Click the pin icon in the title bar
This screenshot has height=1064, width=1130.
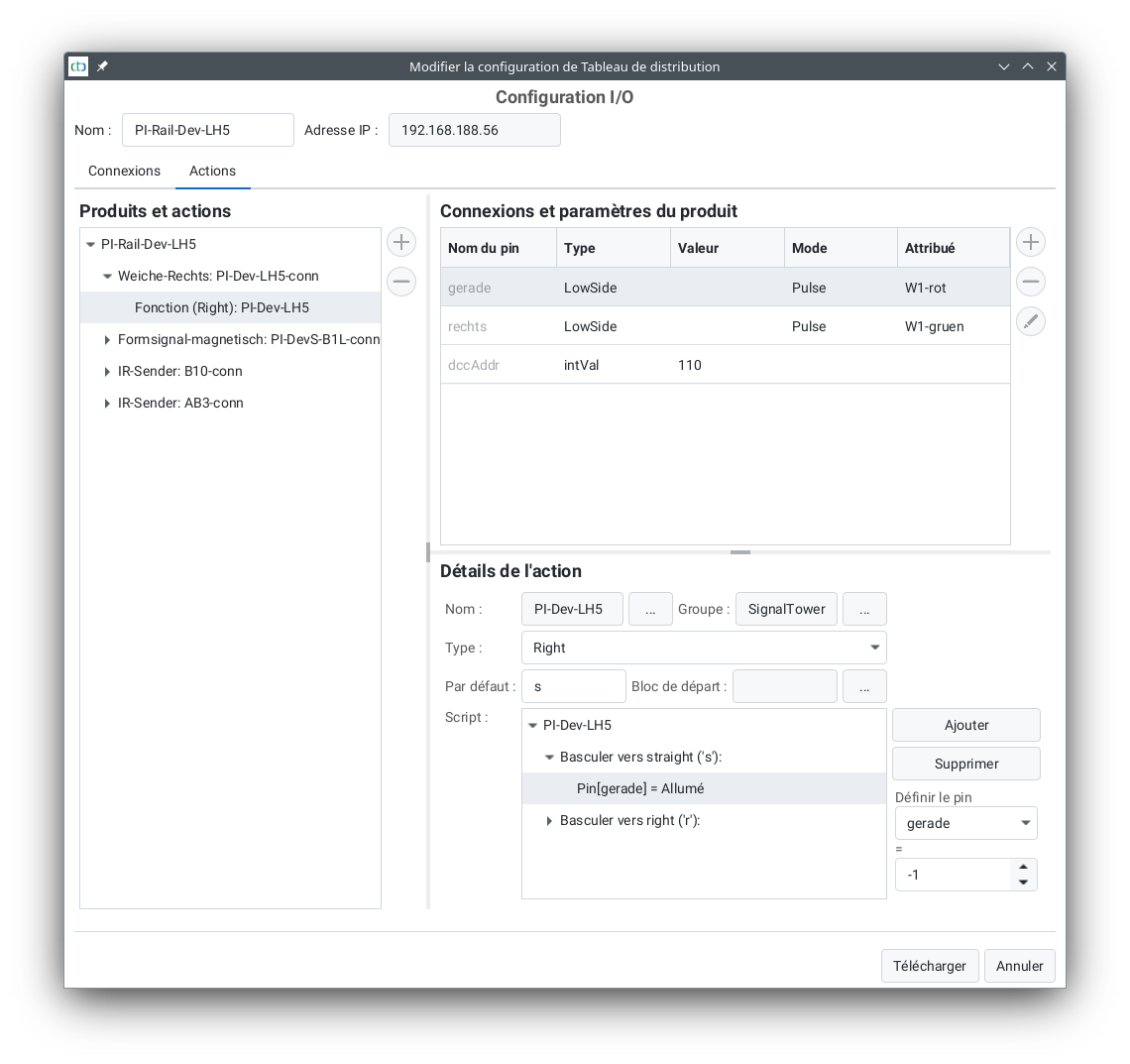[x=102, y=66]
